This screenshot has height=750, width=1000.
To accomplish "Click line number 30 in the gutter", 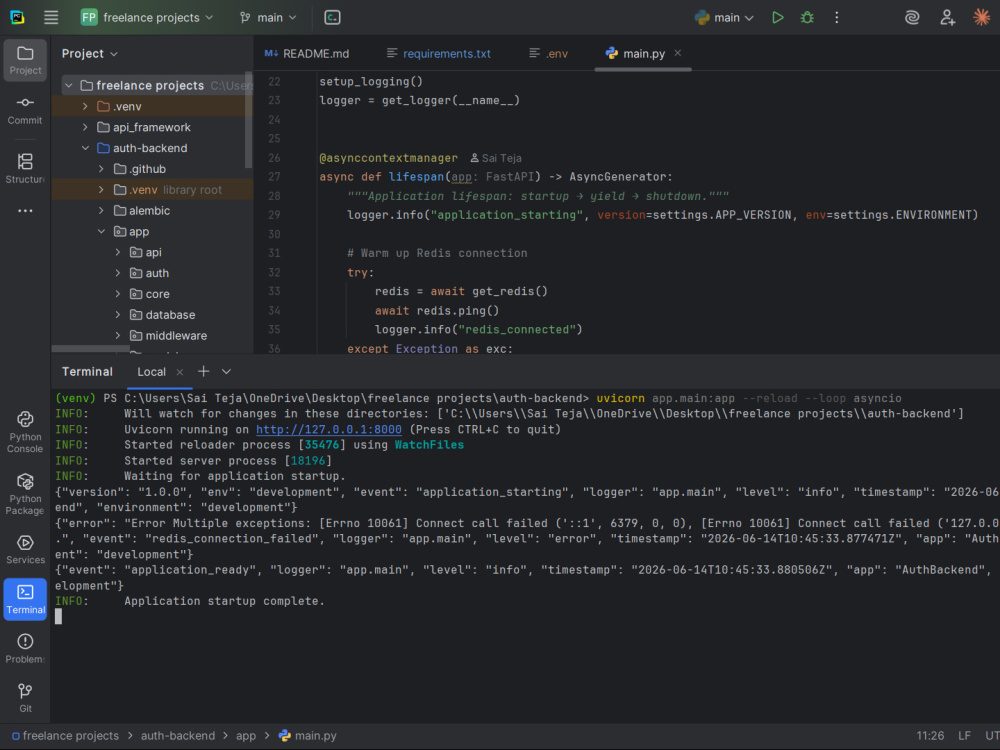I will click(274, 234).
